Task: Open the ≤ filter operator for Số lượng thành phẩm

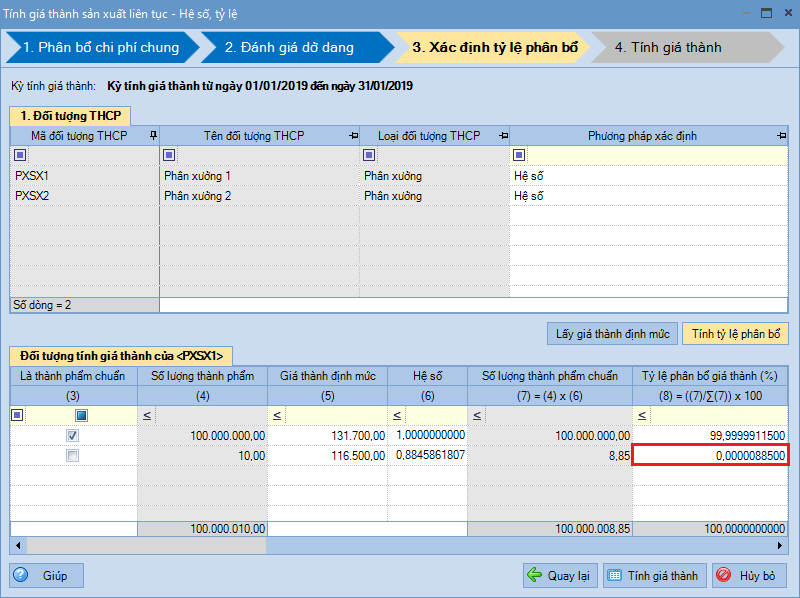Action: (x=146, y=415)
